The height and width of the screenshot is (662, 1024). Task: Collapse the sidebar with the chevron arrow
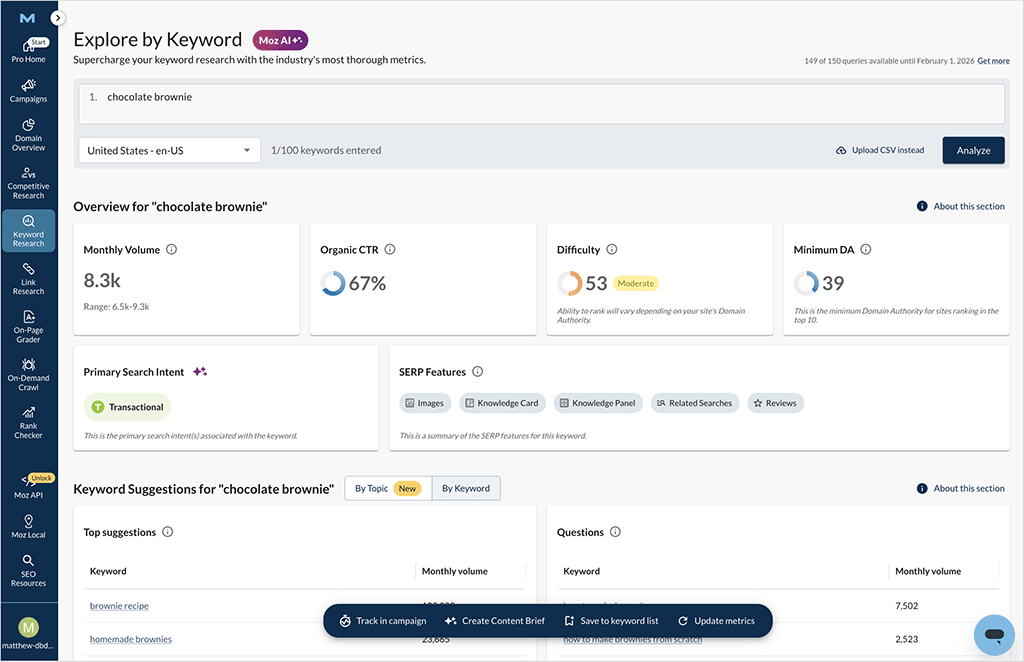coord(57,17)
